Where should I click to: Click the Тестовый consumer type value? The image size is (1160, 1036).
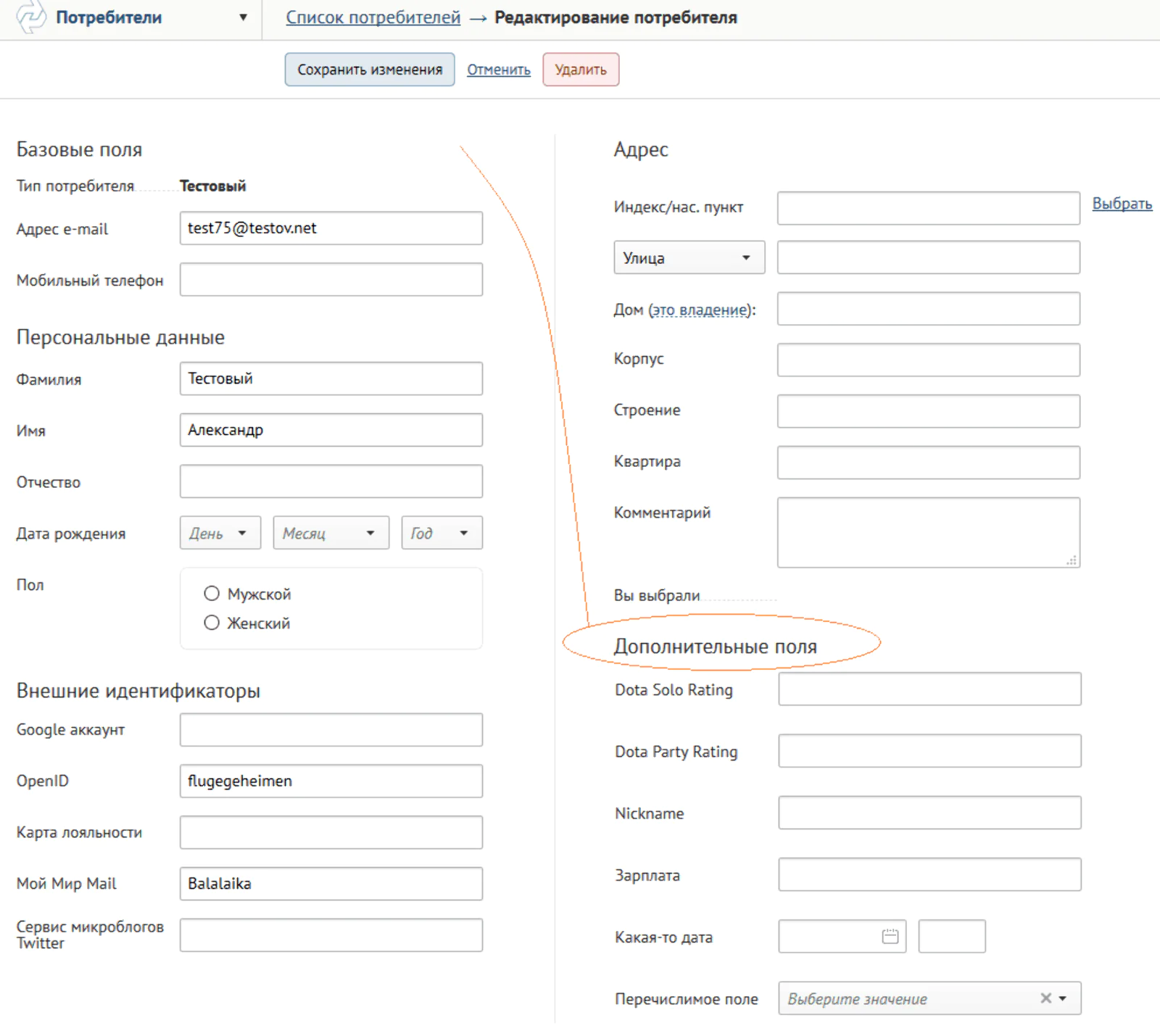213,186
